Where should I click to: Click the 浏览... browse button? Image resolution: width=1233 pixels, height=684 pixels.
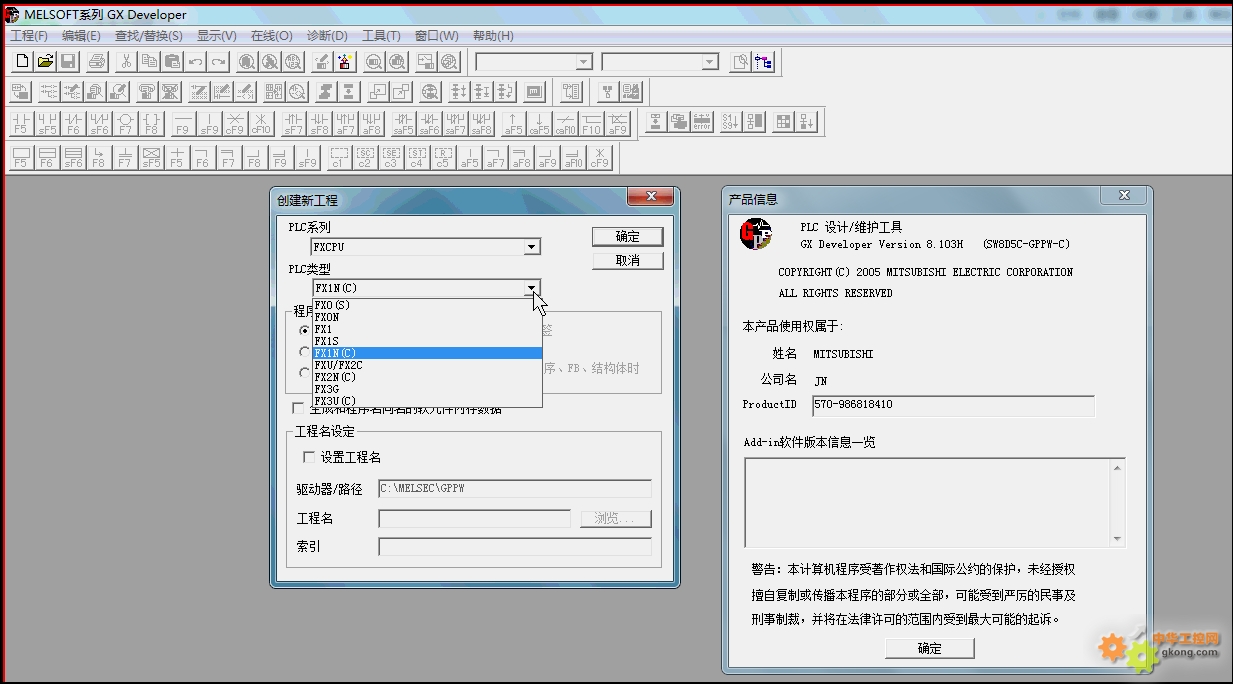pos(616,519)
